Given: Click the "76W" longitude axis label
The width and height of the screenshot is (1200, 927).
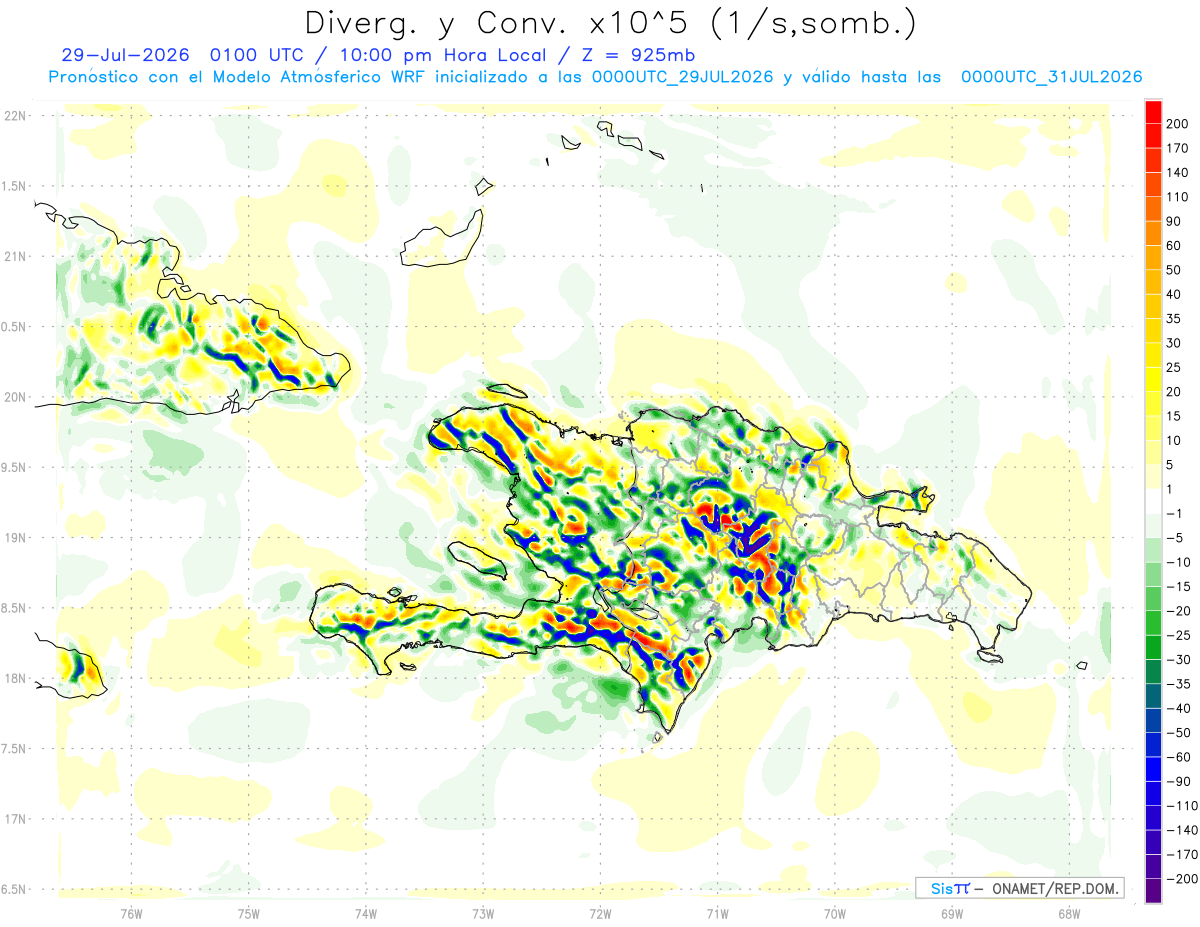Looking at the screenshot, I should coord(132,913).
